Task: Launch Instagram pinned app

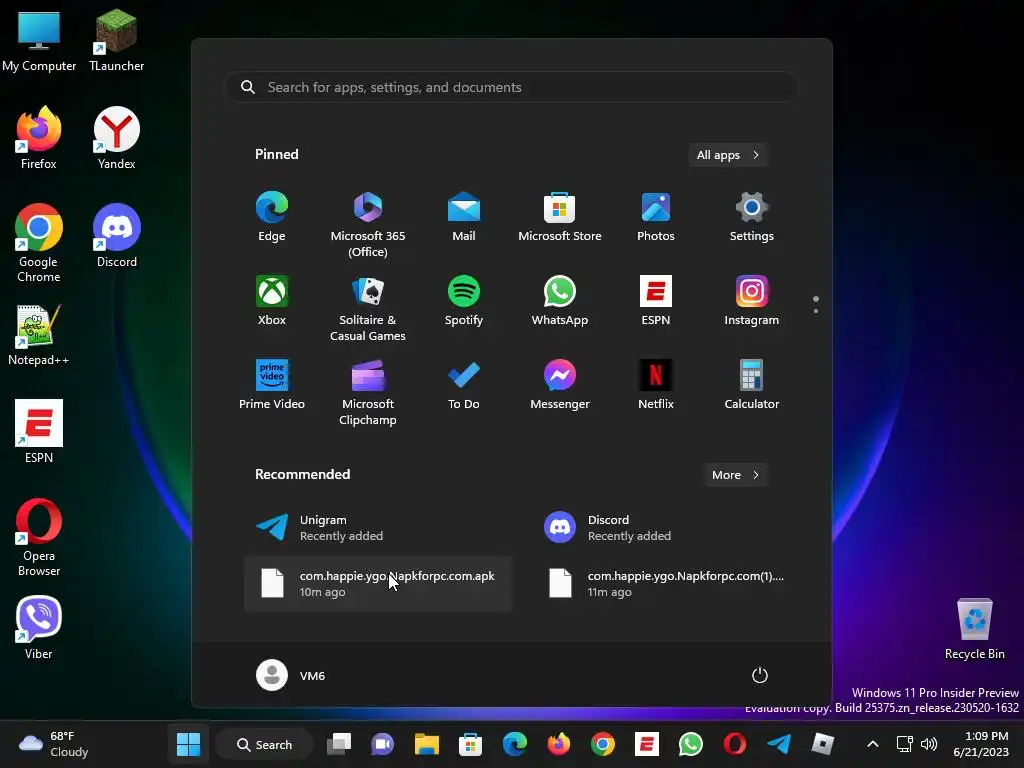Action: click(x=752, y=301)
